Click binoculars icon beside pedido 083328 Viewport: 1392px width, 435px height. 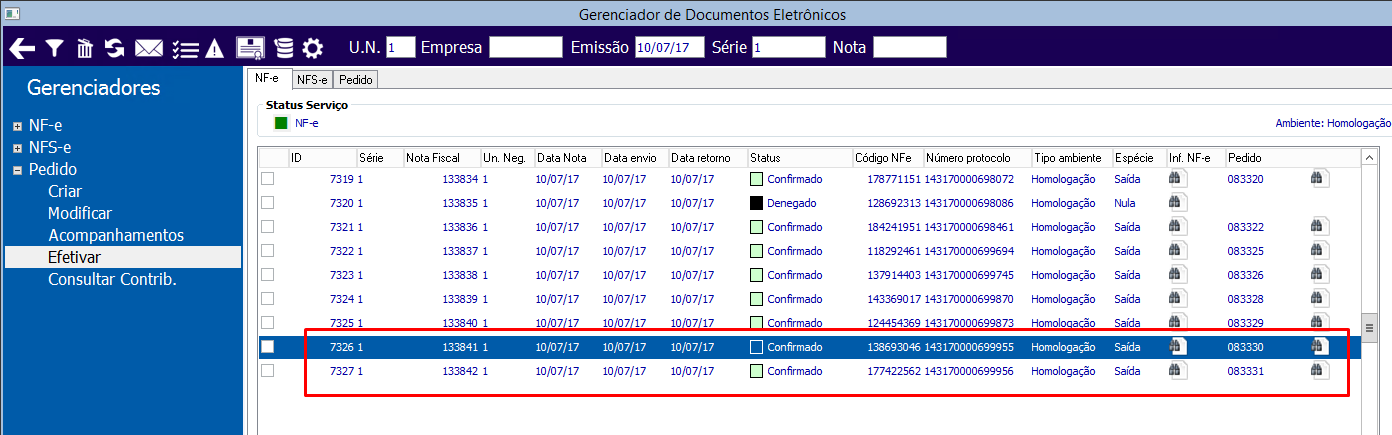pyautogui.click(x=1320, y=299)
